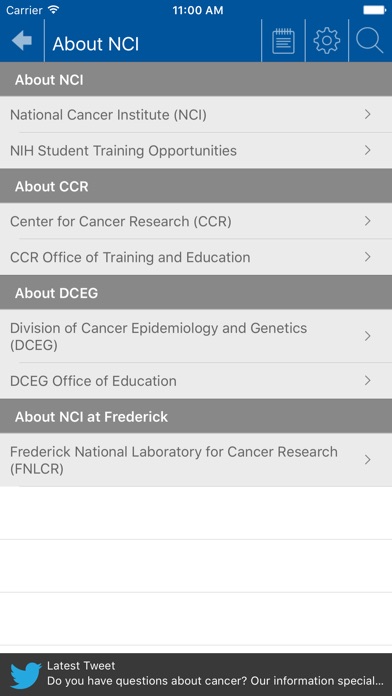The width and height of the screenshot is (392, 696).
Task: Expand CCR Office of Training chevron
Action: pyautogui.click(x=368, y=257)
